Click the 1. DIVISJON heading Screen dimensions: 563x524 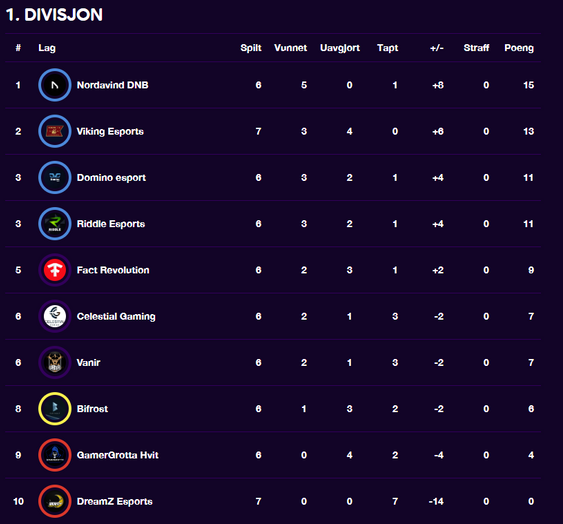[x=54, y=15]
